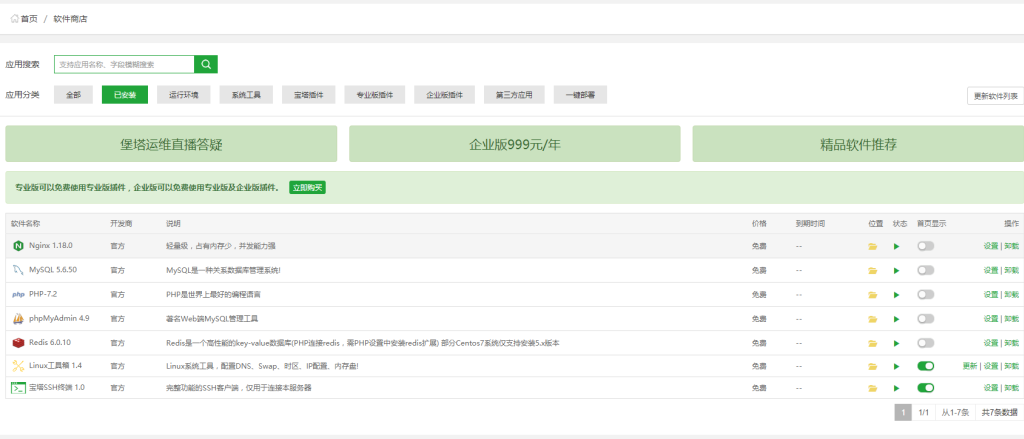Select the 企业版插件 category tab
1024x439 pixels.
445,95
